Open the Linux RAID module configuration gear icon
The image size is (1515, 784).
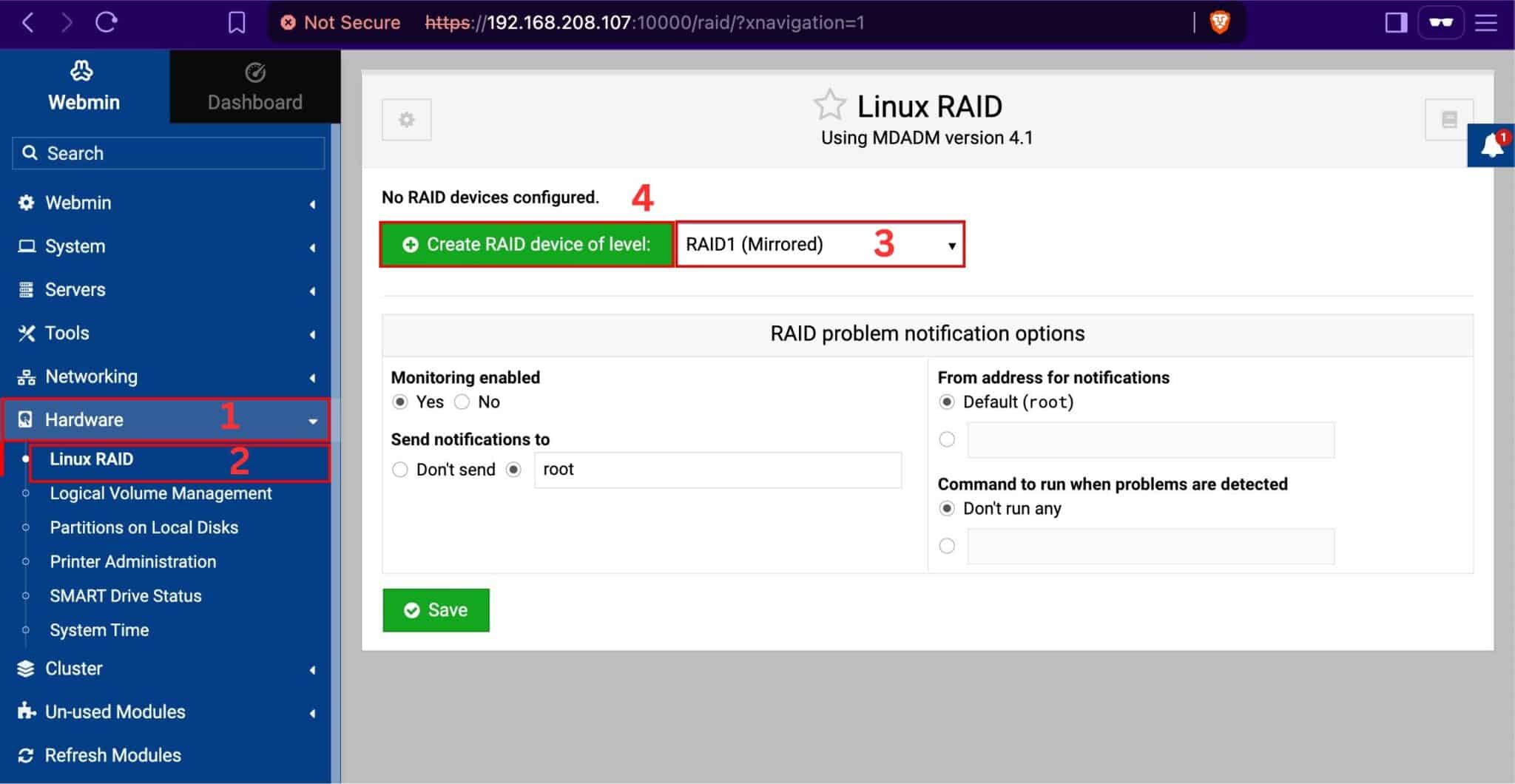click(x=406, y=119)
